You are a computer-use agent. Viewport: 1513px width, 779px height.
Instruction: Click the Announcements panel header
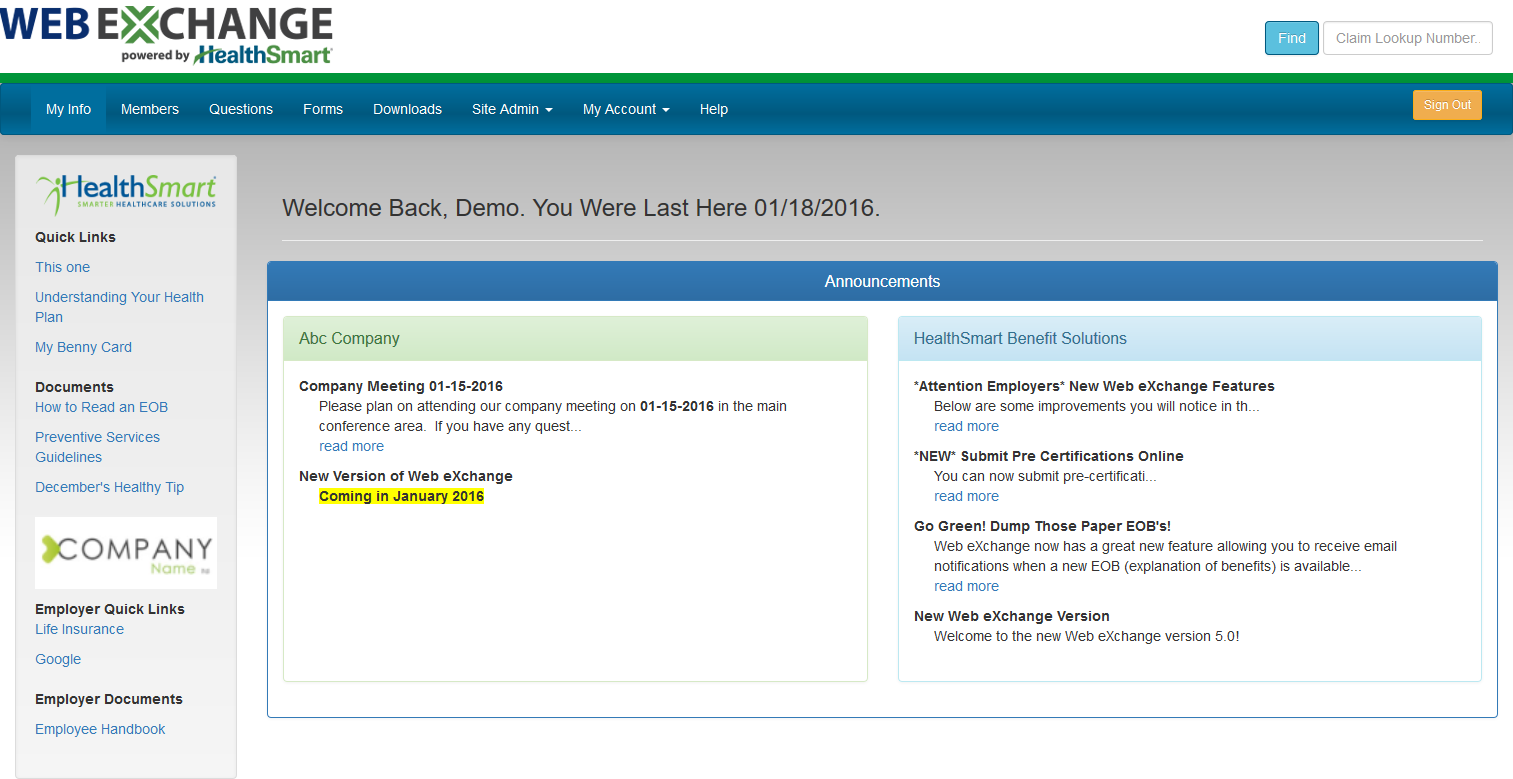point(882,281)
